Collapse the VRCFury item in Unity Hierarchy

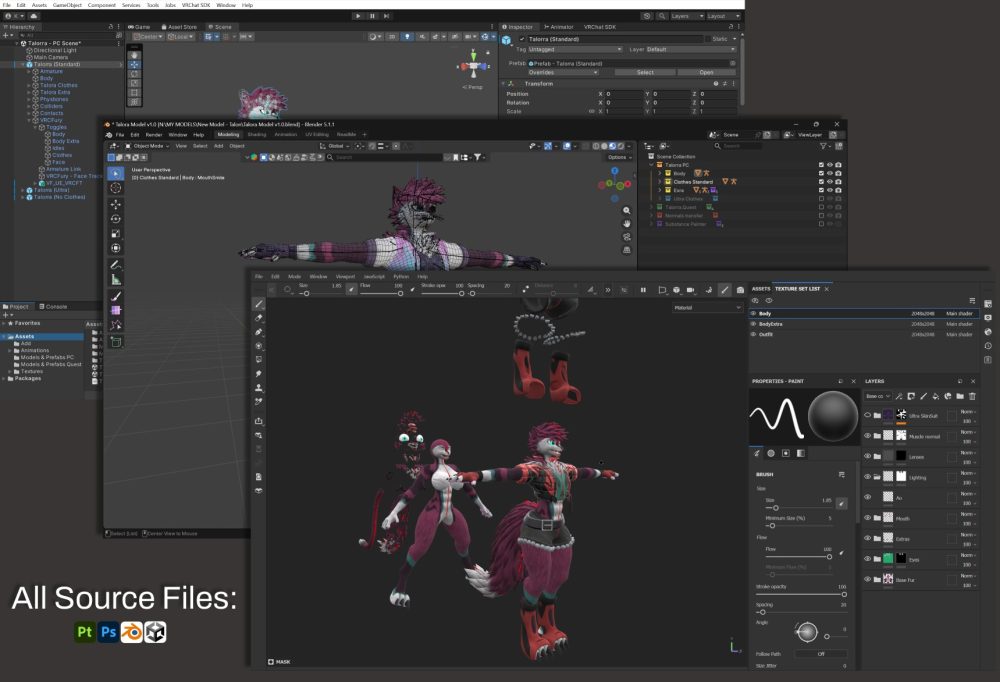coord(29,120)
